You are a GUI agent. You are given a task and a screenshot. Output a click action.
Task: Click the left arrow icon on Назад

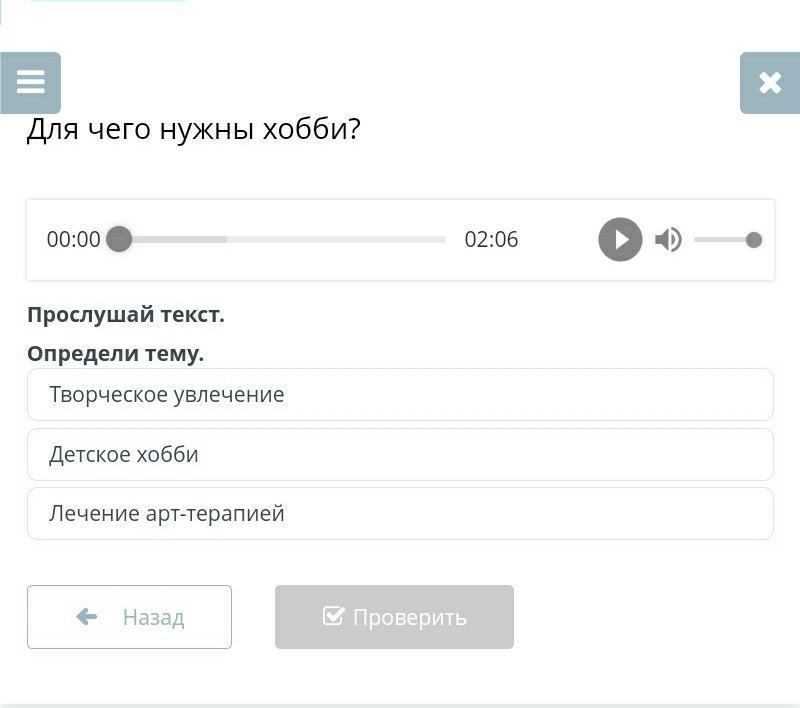tap(87, 617)
